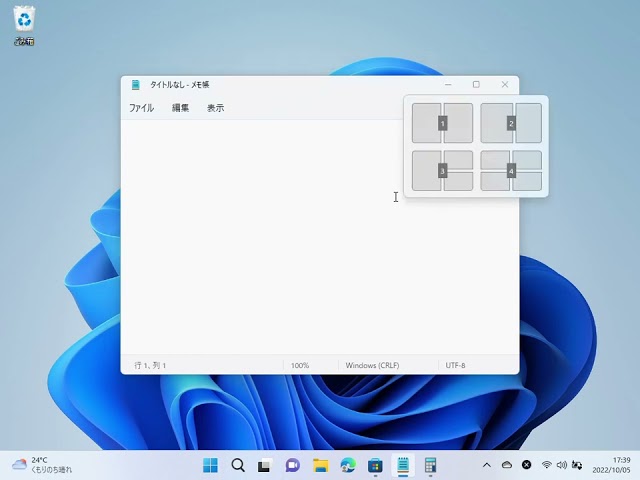Image resolution: width=640 pixels, height=480 pixels.
Task: Choose the narrow right zone in layout 2
Action: click(529, 123)
